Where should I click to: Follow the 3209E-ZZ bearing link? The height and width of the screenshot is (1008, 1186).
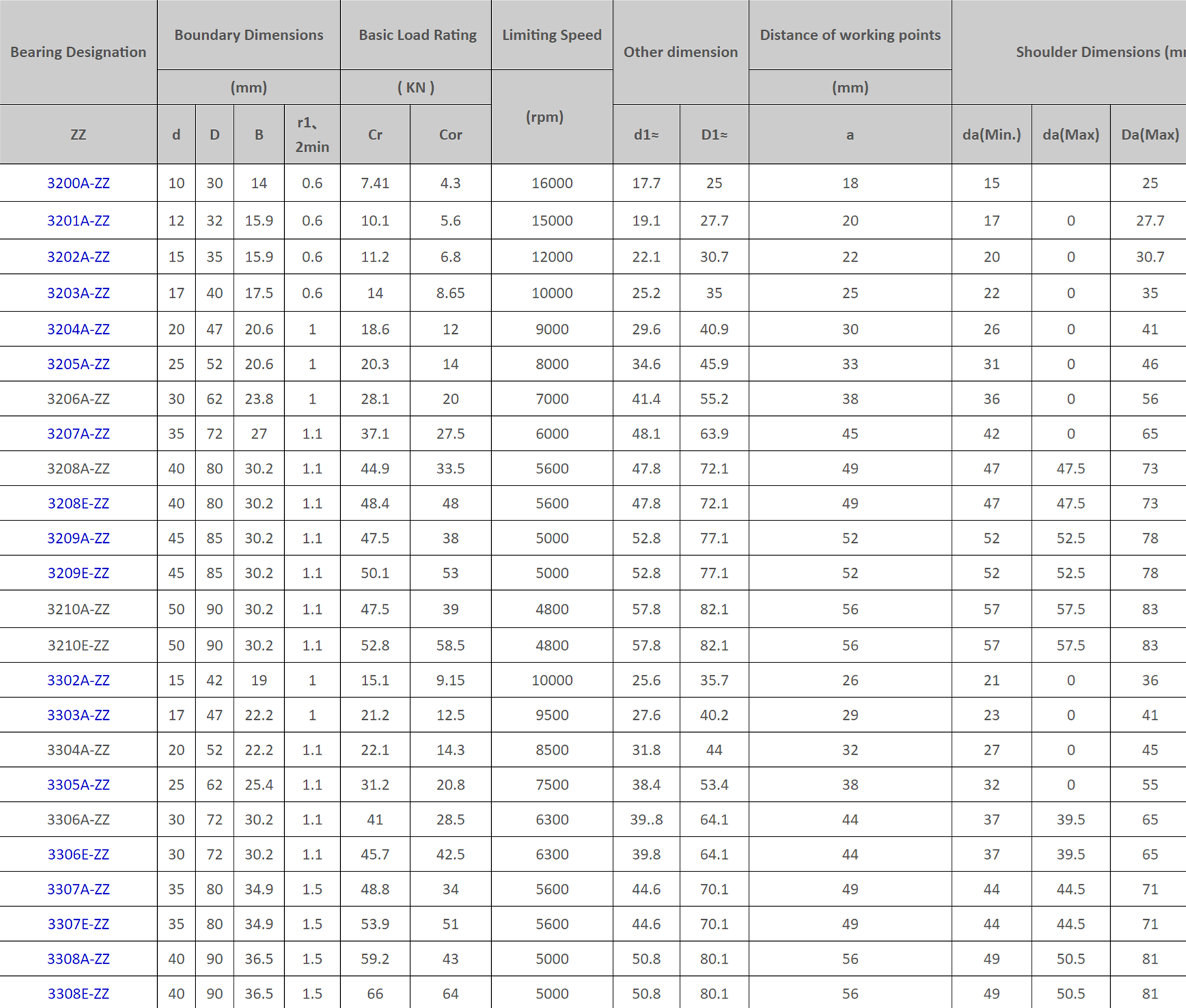point(78,573)
